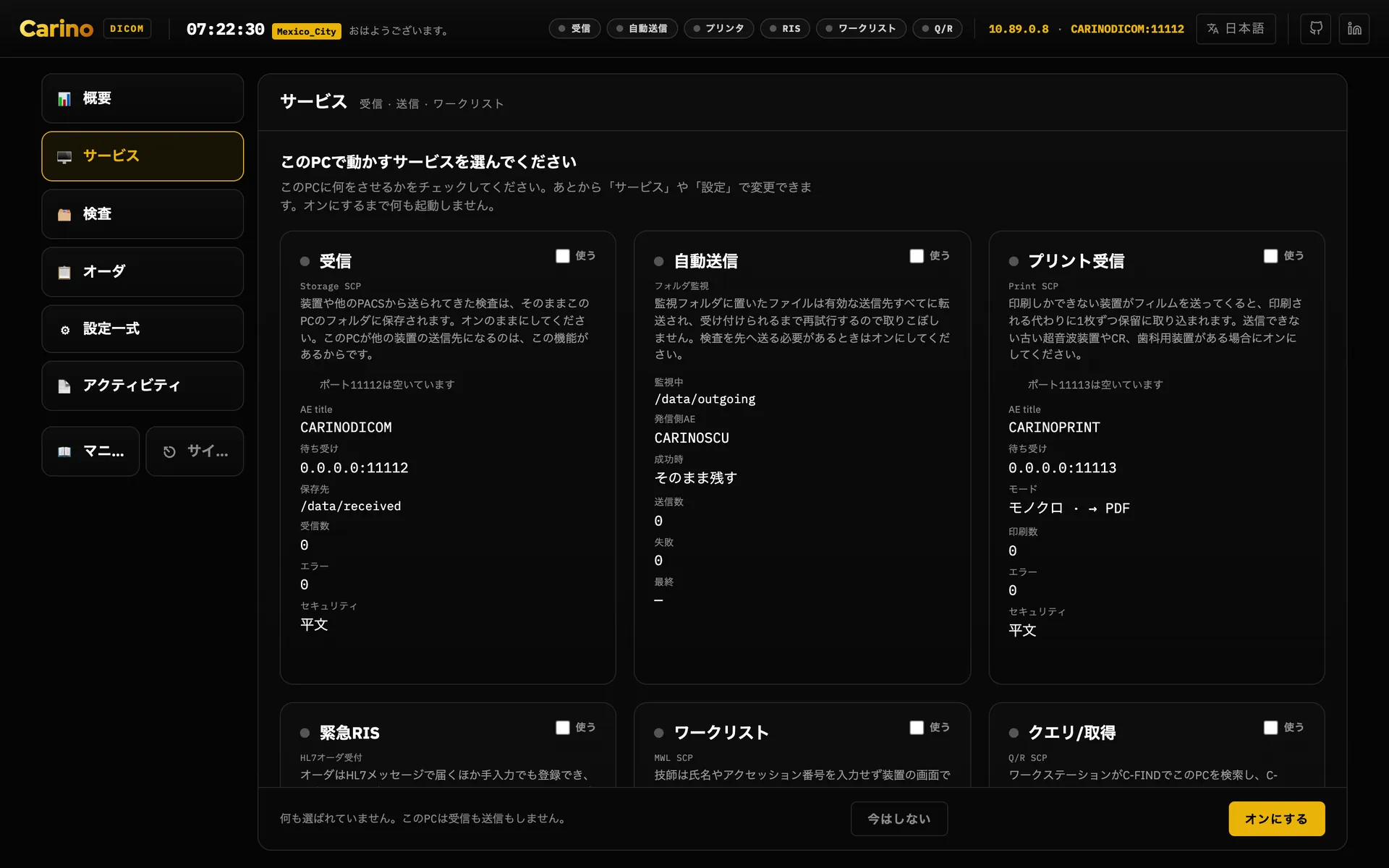Click the cycle refresh icon
Image resolution: width=1389 pixels, height=868 pixels.
pyautogui.click(x=169, y=451)
